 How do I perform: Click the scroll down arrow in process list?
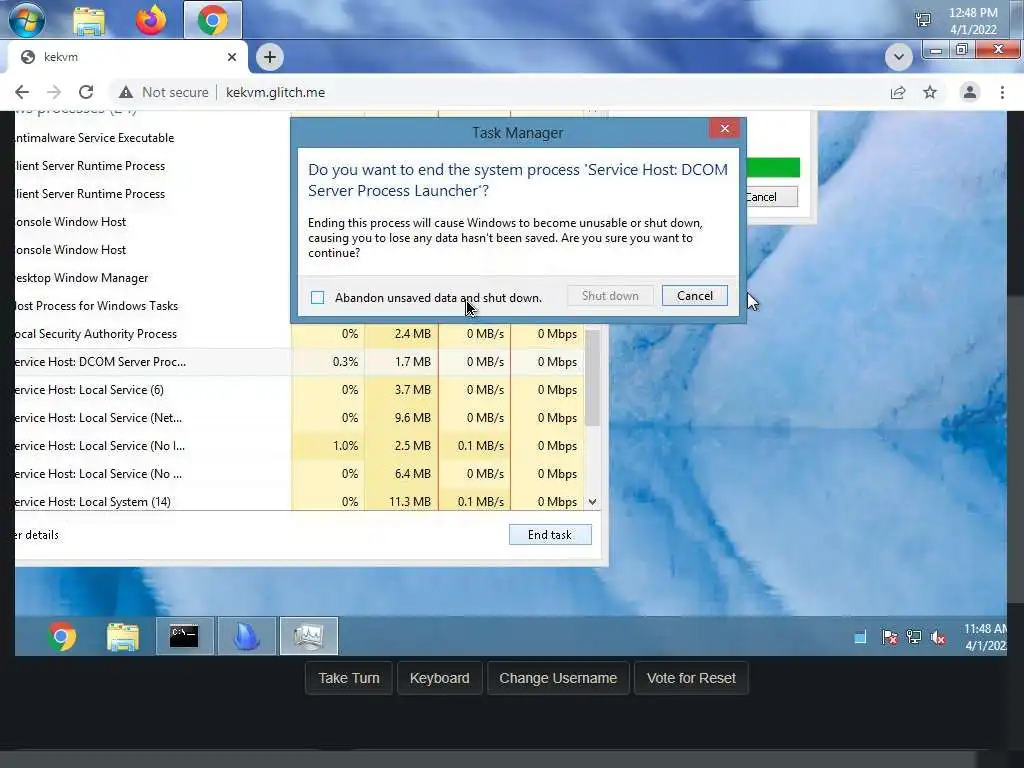point(592,502)
